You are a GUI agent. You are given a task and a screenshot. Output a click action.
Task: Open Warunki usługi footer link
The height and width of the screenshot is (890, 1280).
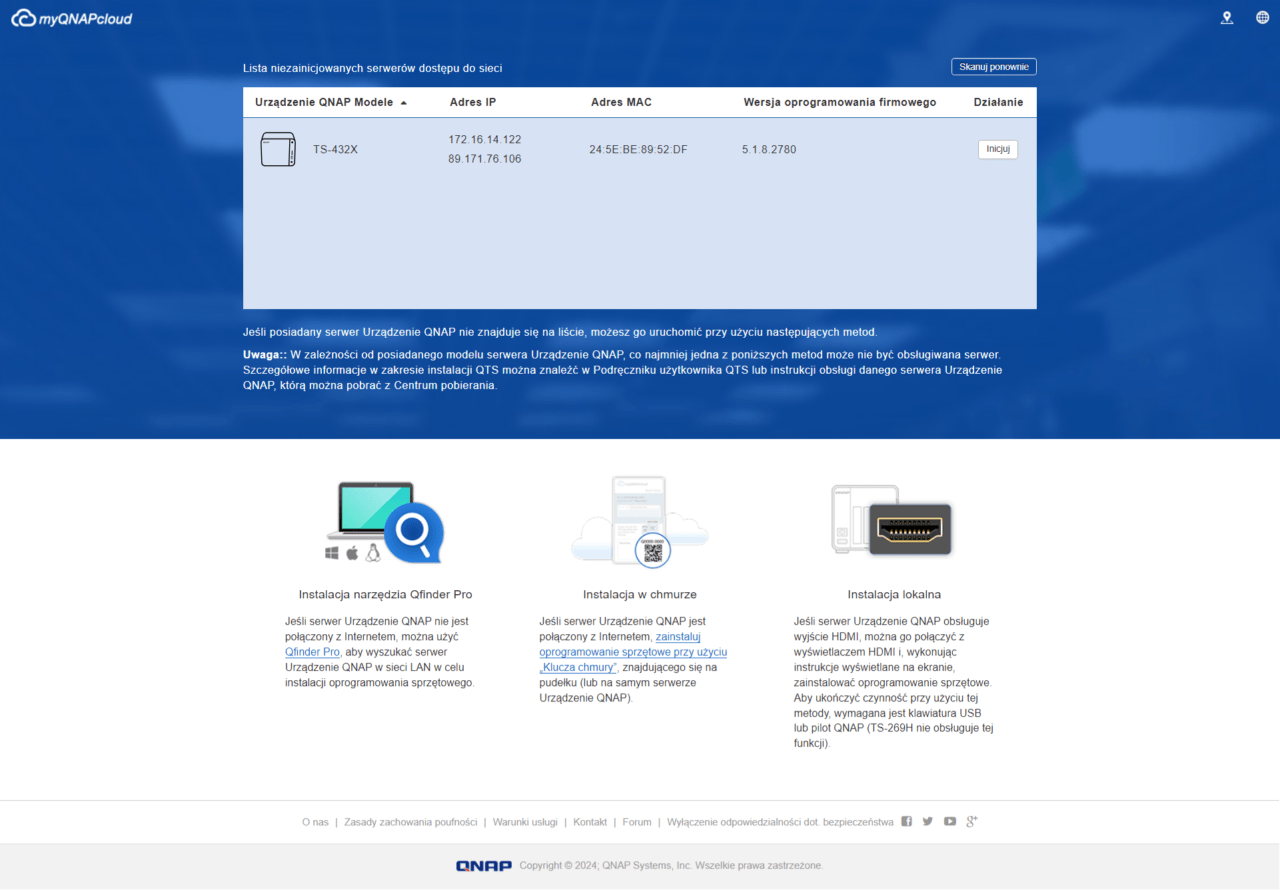pos(525,822)
